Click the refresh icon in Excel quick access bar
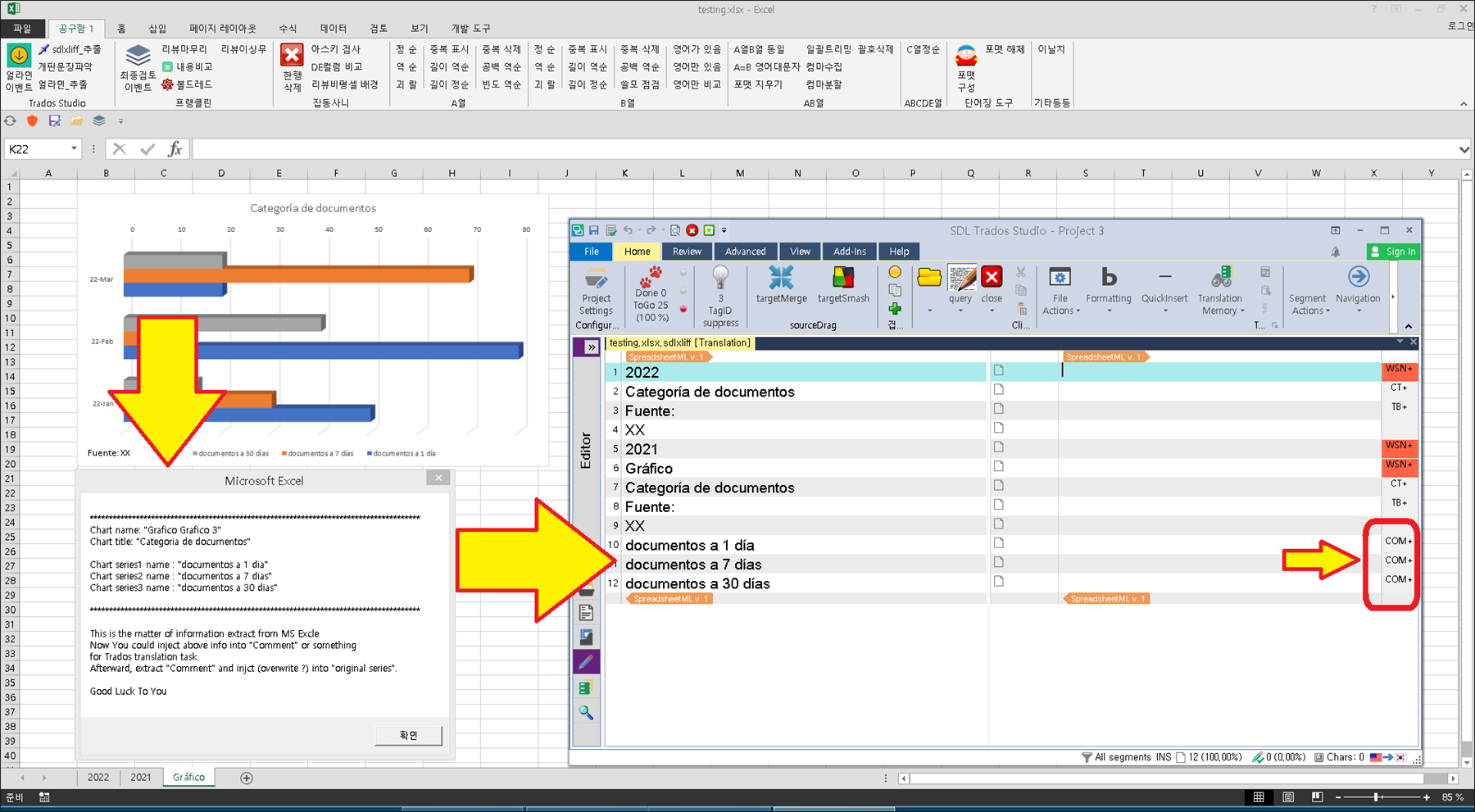1475x812 pixels. (x=10, y=120)
